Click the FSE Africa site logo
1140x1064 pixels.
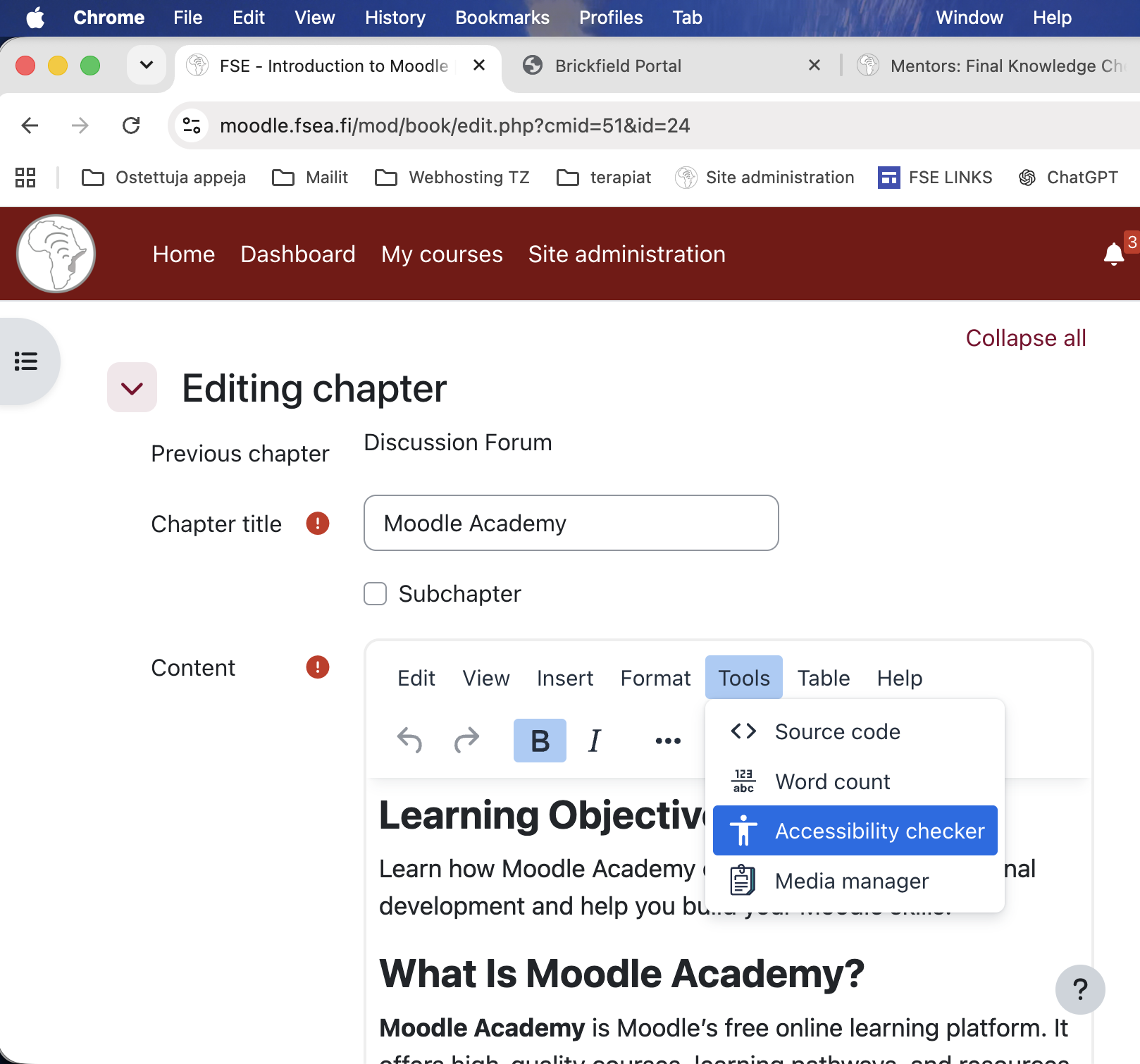[56, 254]
